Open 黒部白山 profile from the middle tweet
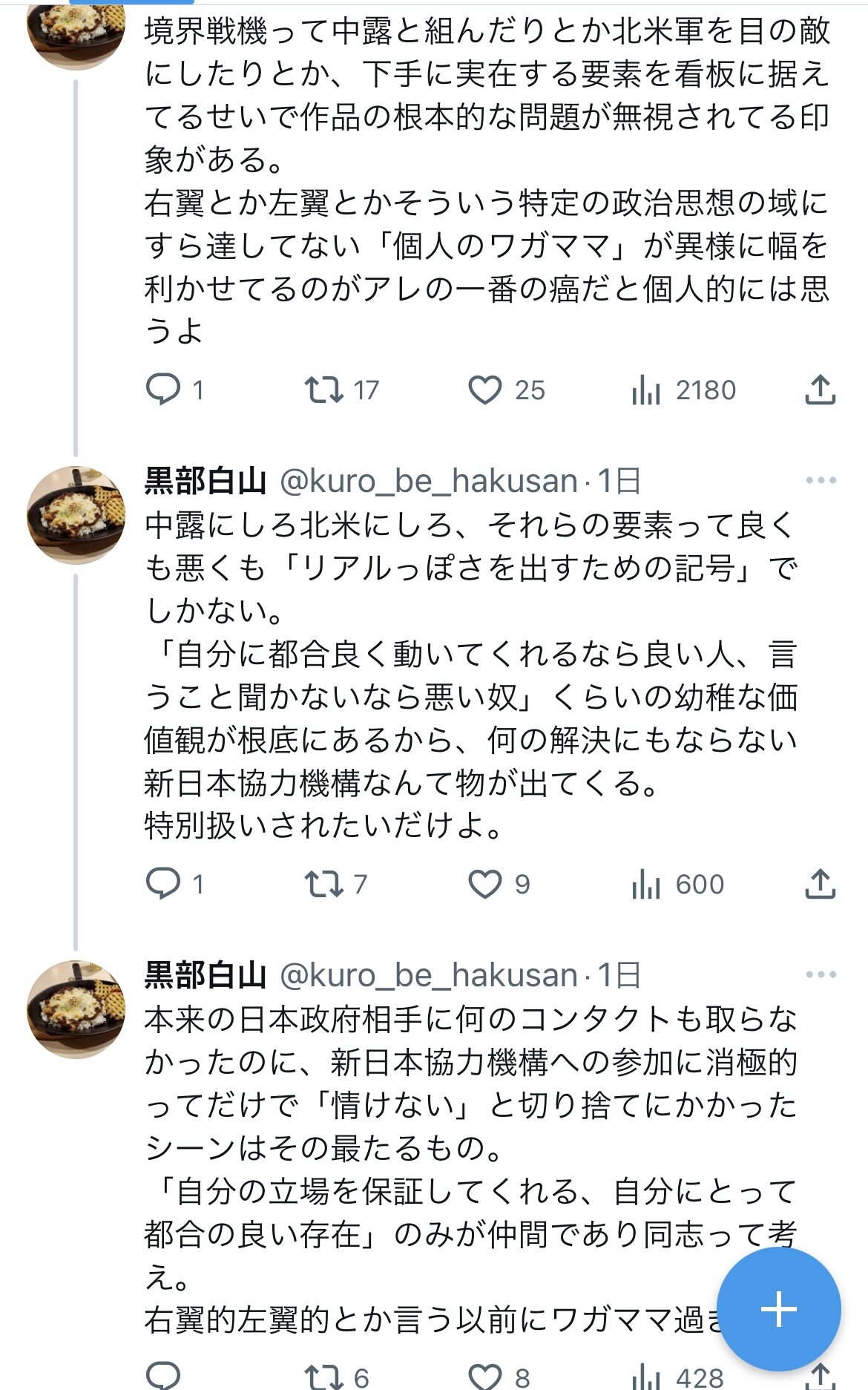This screenshot has width=868, height=1390. point(205,481)
